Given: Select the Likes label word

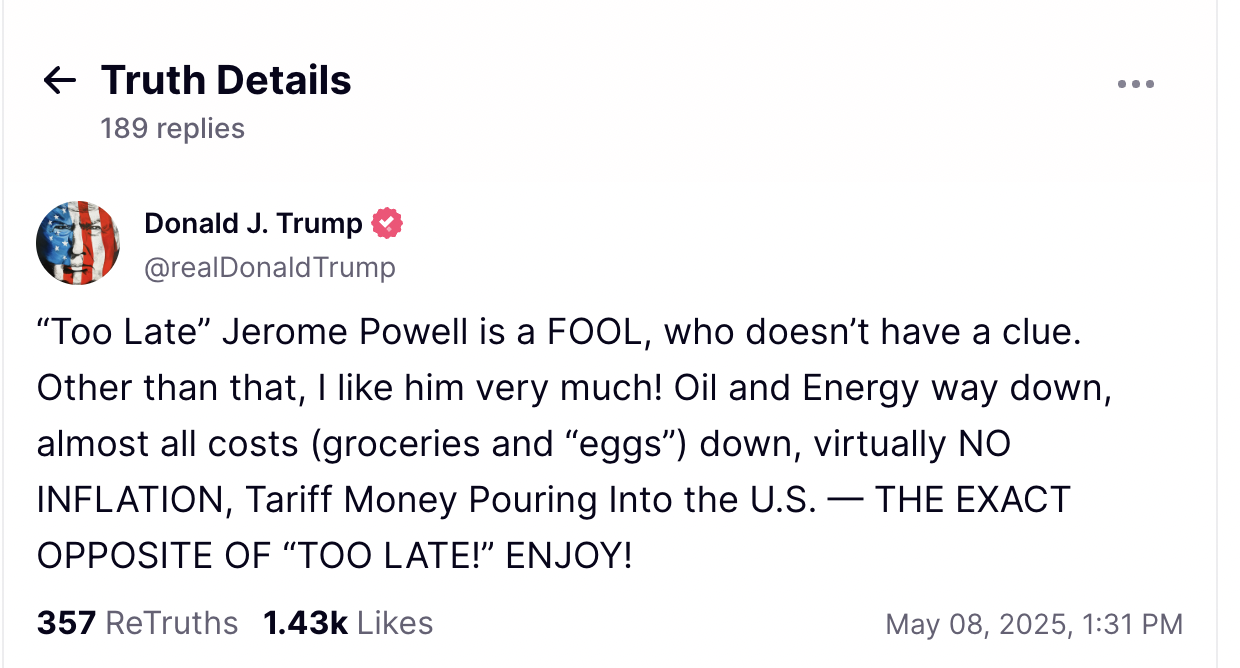Looking at the screenshot, I should pyautogui.click(x=395, y=623).
